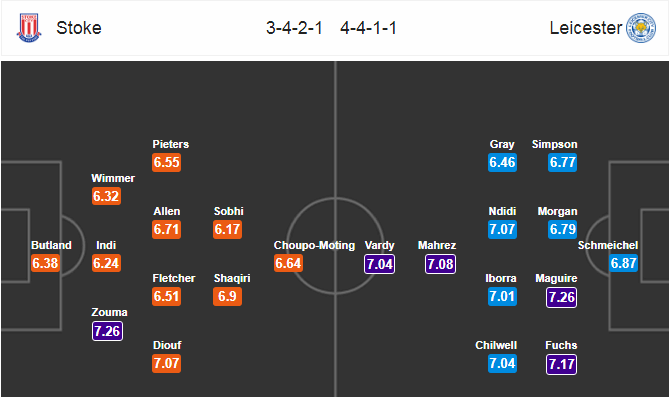Click the Leicester City club crest
The image size is (669, 397).
click(x=641, y=28)
